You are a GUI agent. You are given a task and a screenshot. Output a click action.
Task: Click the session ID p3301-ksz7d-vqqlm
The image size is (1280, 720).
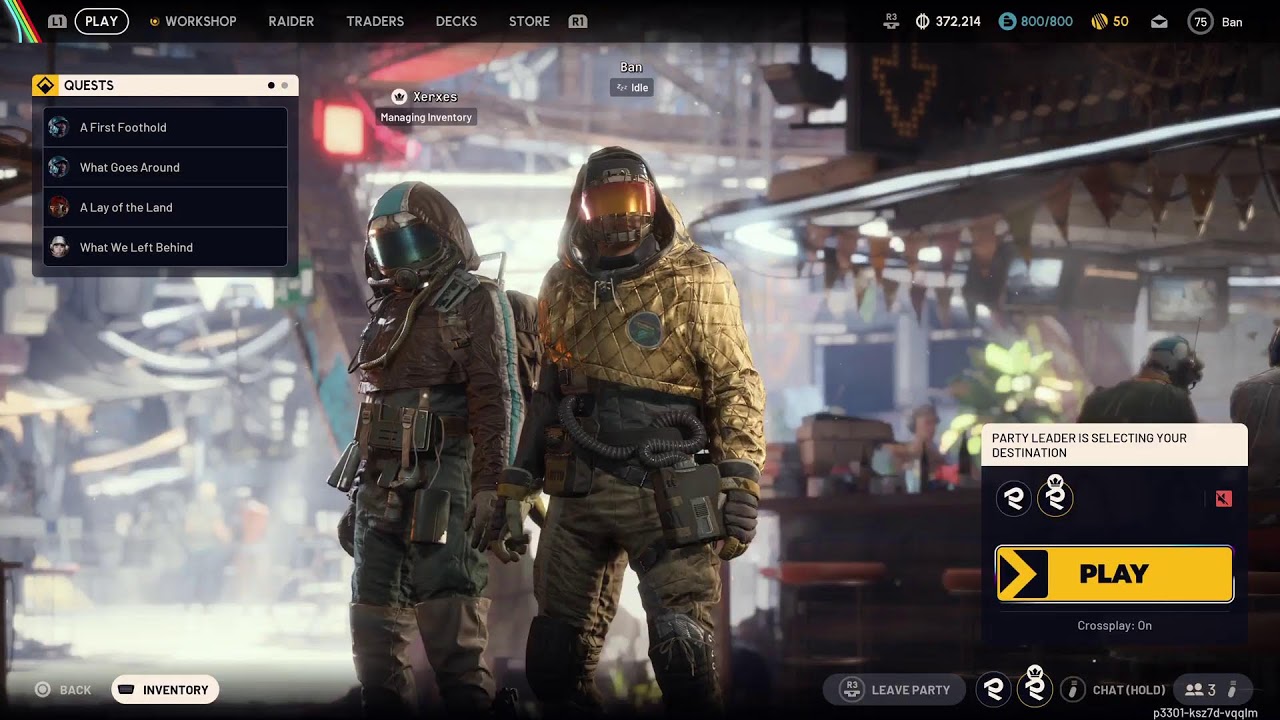(x=1205, y=713)
